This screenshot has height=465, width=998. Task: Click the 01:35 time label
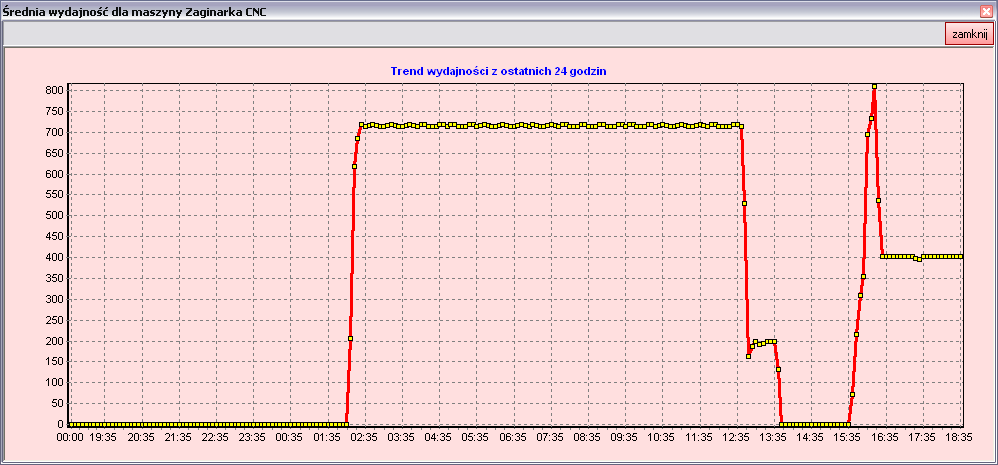[x=327, y=438]
